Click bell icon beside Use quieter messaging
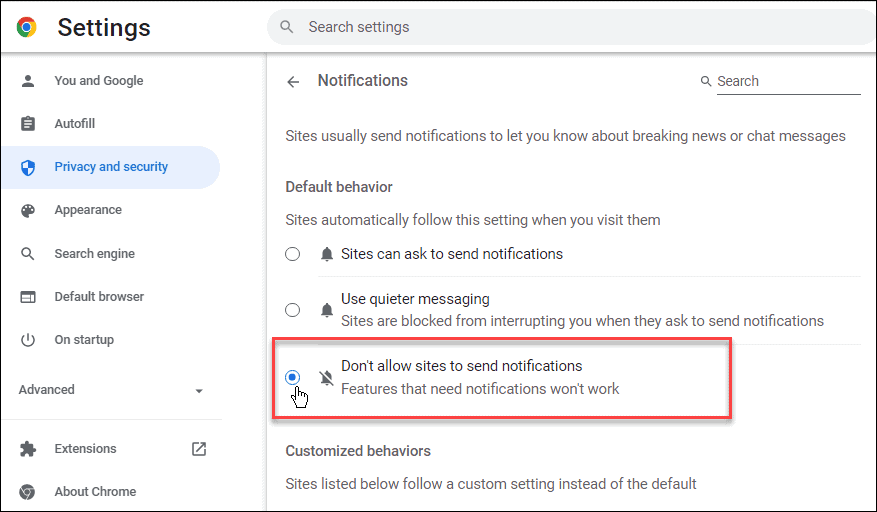 pos(327,310)
